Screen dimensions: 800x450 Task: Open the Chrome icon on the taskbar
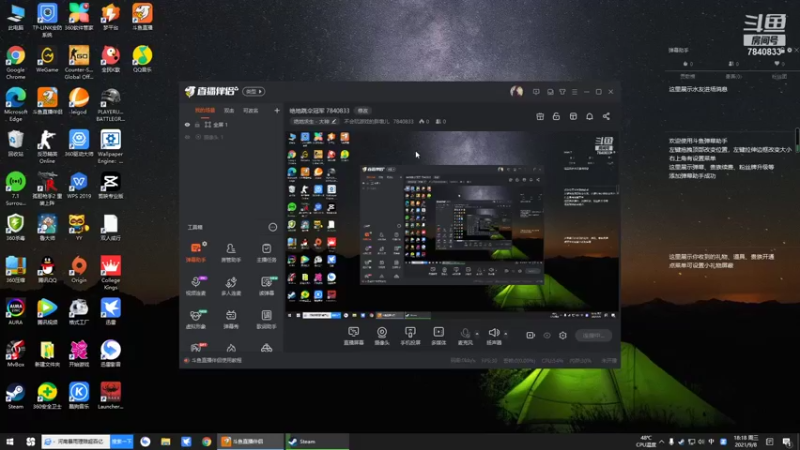coord(207,441)
